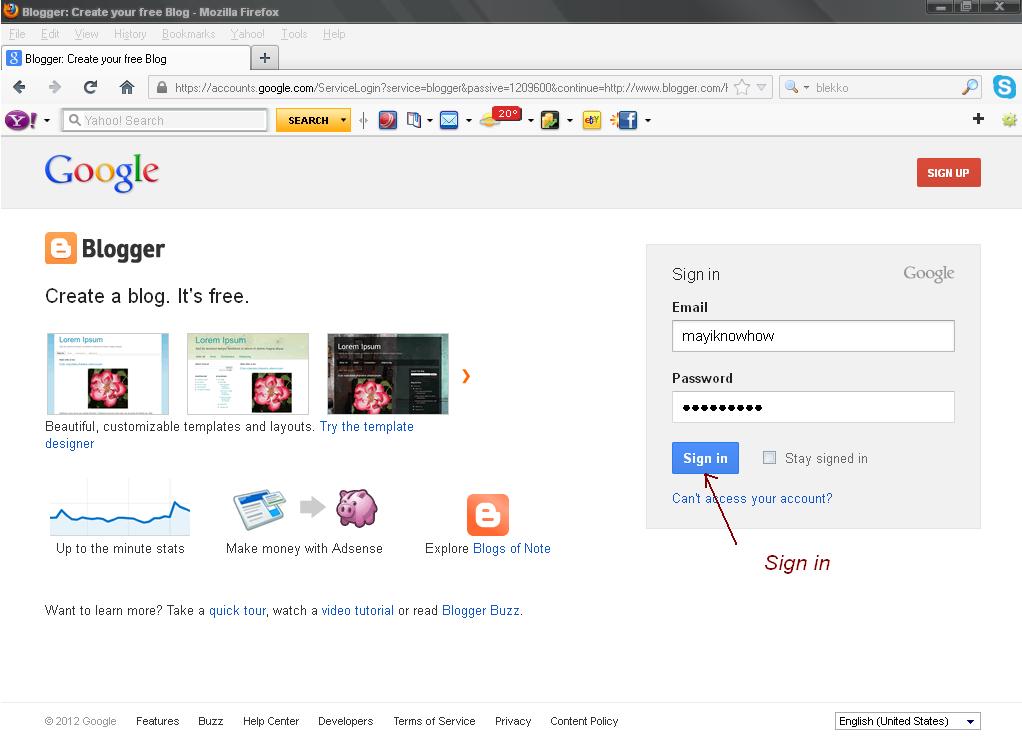Open the History menu
Screen dimensions: 1022x738
click(x=130, y=34)
